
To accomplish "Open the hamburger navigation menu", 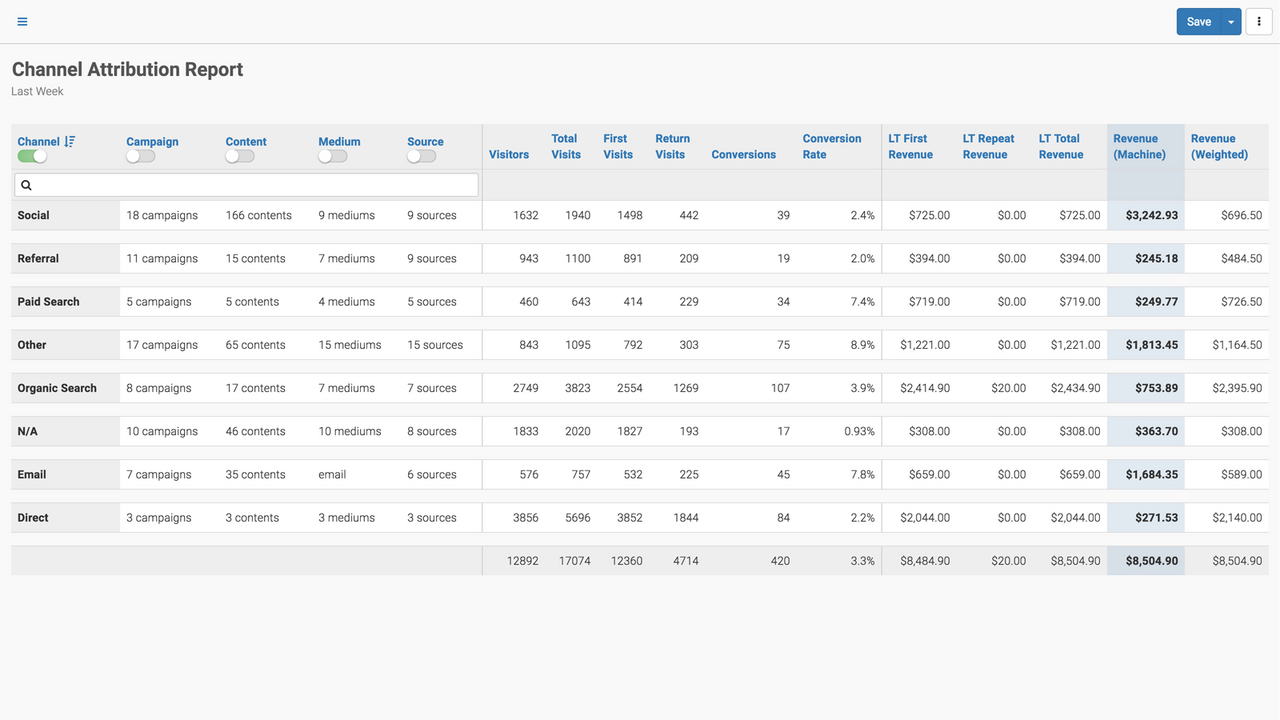I will 23,22.
